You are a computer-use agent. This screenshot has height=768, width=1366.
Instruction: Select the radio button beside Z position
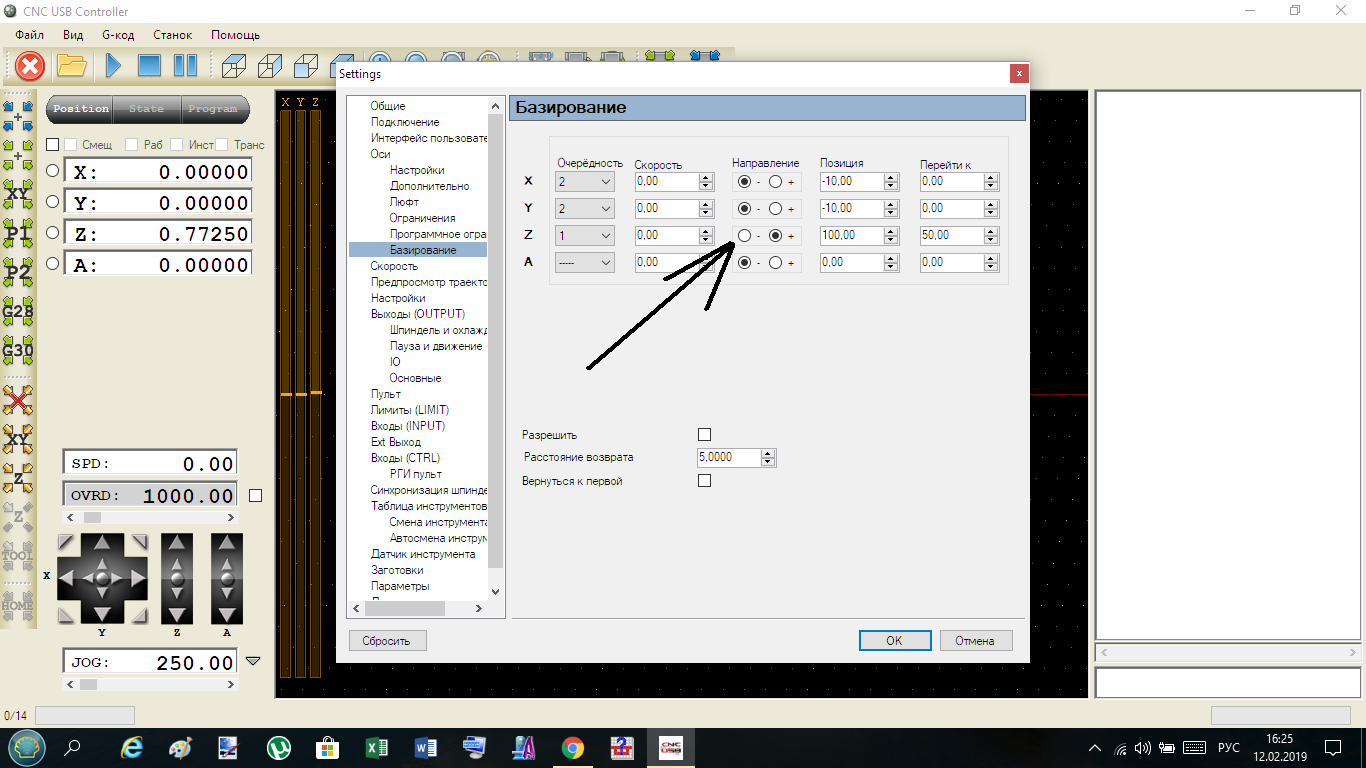click(53, 233)
